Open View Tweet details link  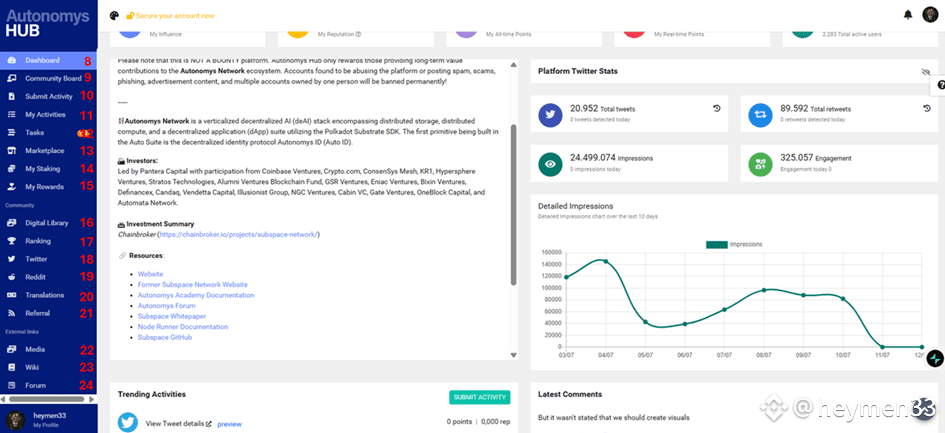click(178, 423)
